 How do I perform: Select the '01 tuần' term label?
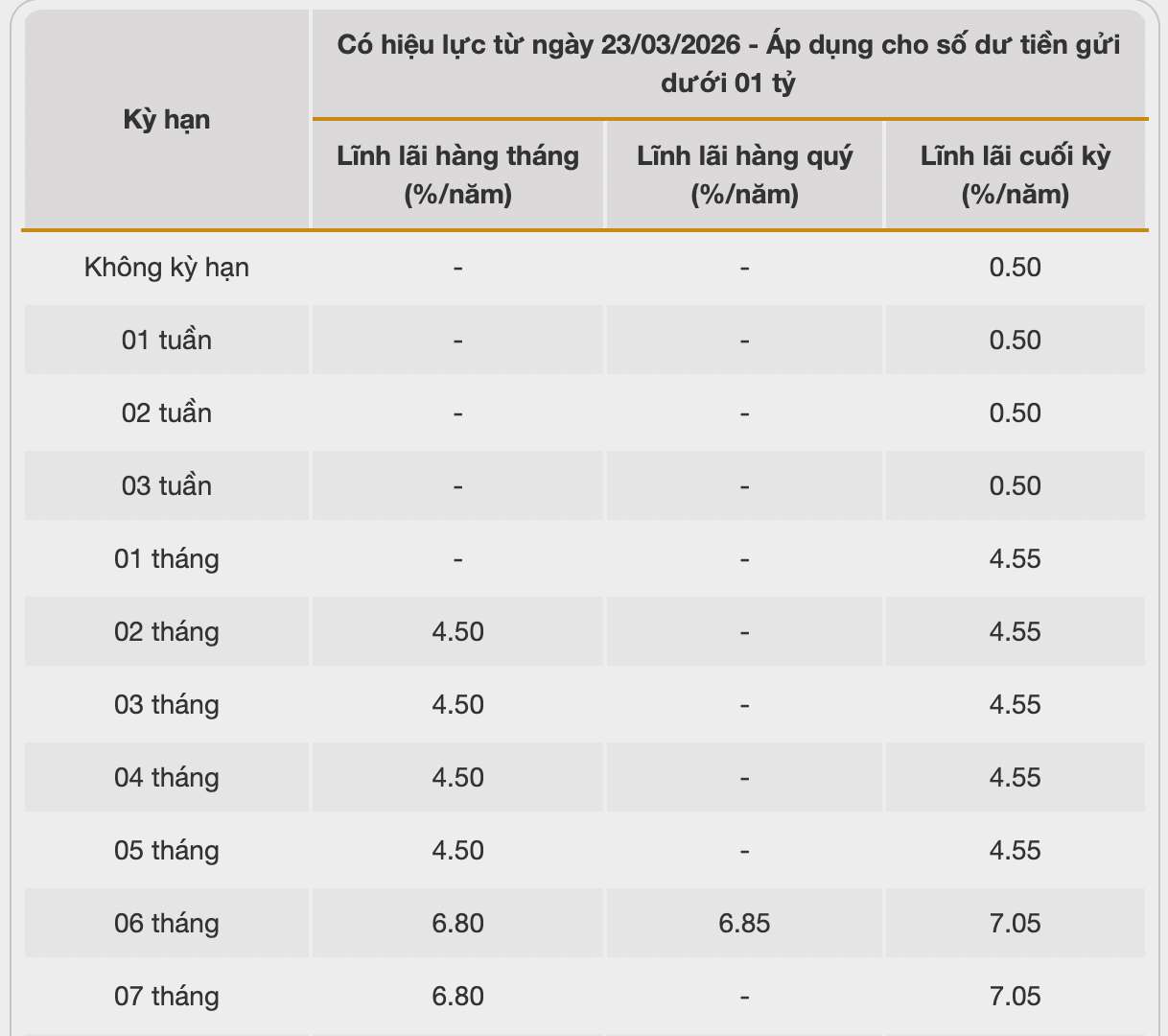(167, 340)
